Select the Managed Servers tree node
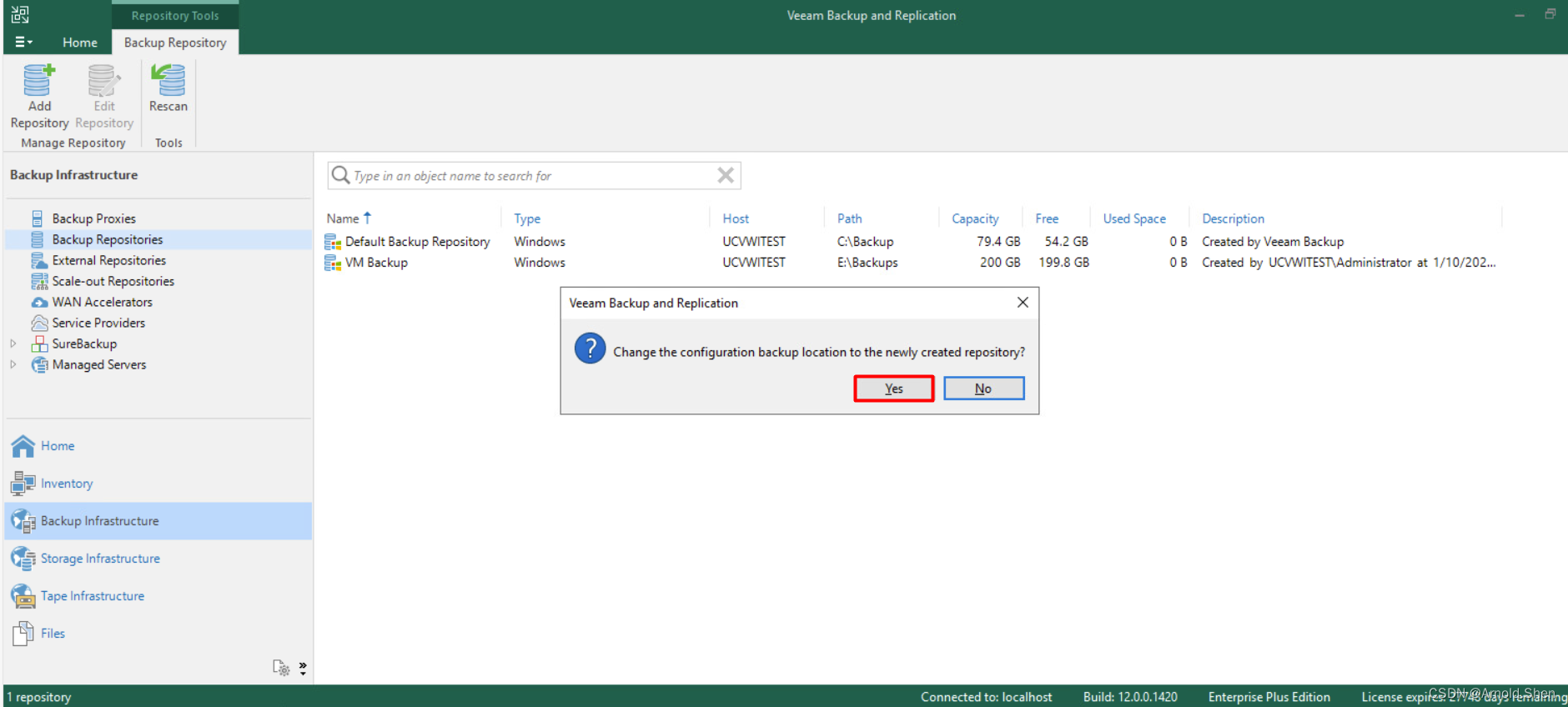The width and height of the screenshot is (1568, 707). click(x=99, y=364)
